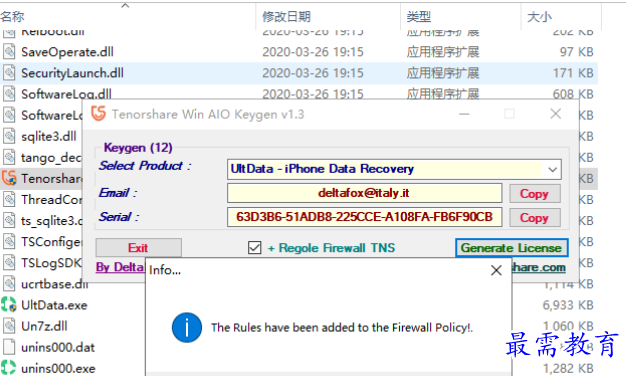The image size is (627, 376).
Task: Click the ThreadCor file icon
Action: click(x=9, y=200)
